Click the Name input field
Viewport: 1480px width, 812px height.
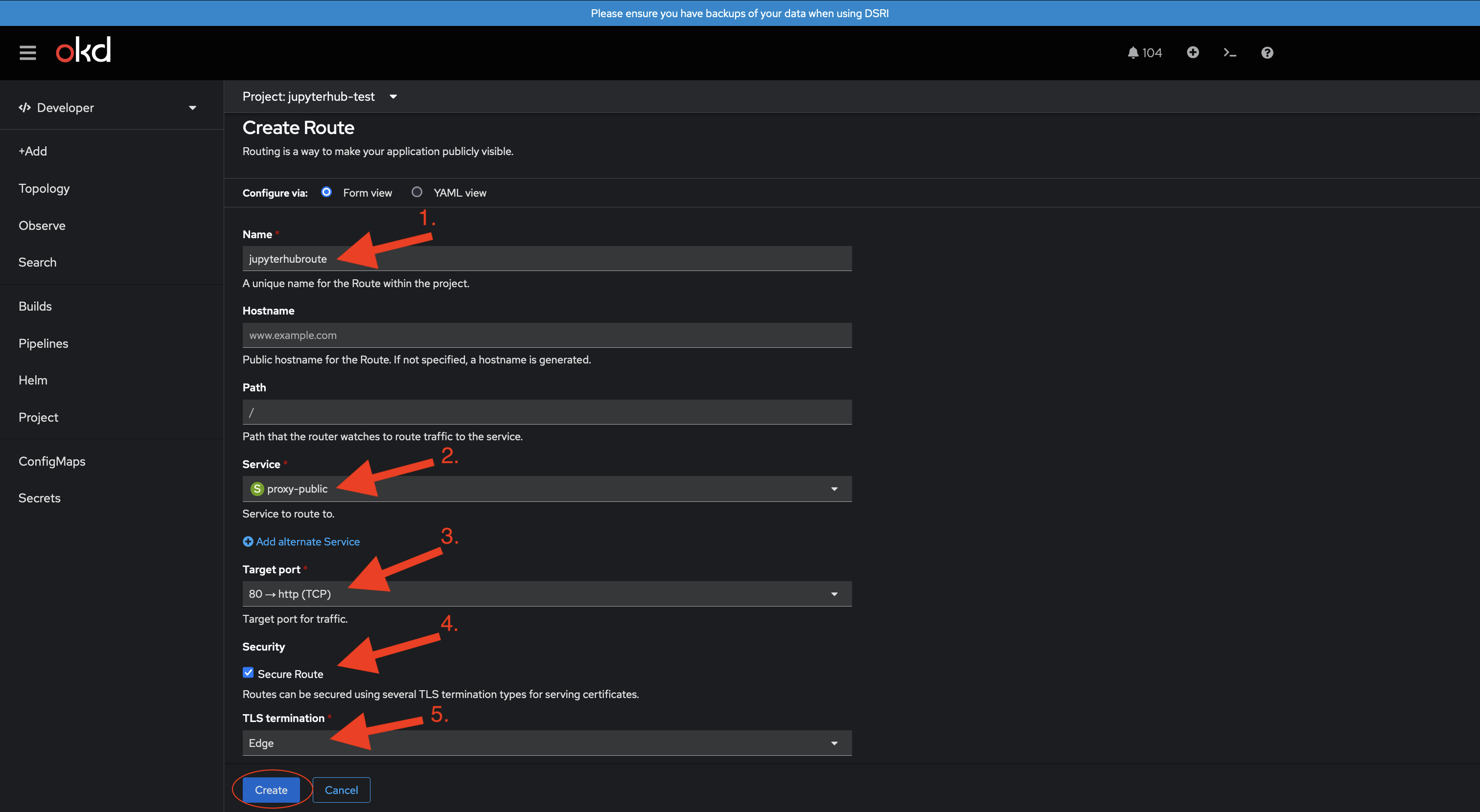[x=547, y=258]
